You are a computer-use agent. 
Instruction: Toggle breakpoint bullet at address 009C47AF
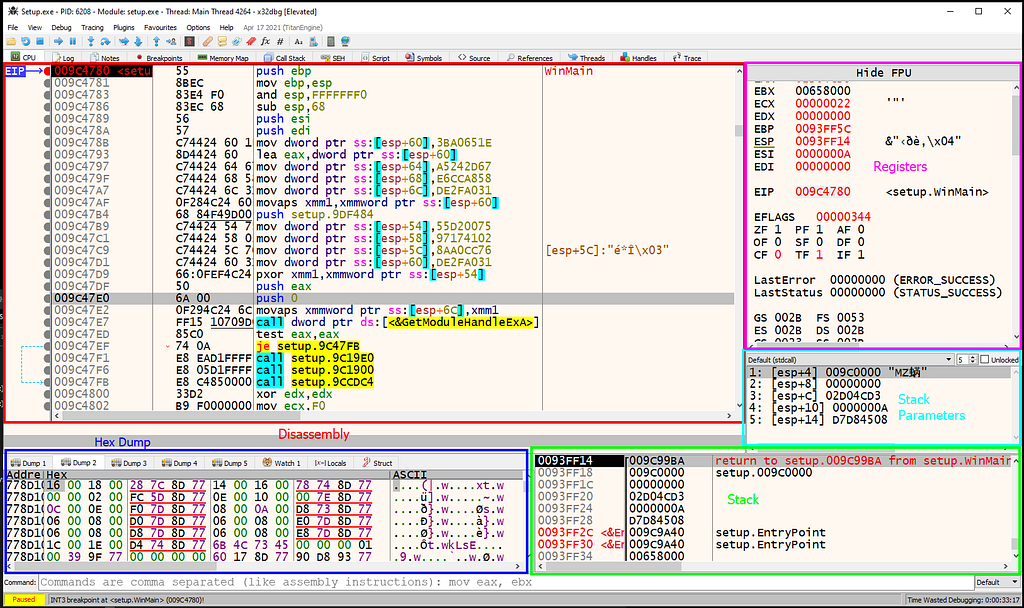tap(47, 202)
